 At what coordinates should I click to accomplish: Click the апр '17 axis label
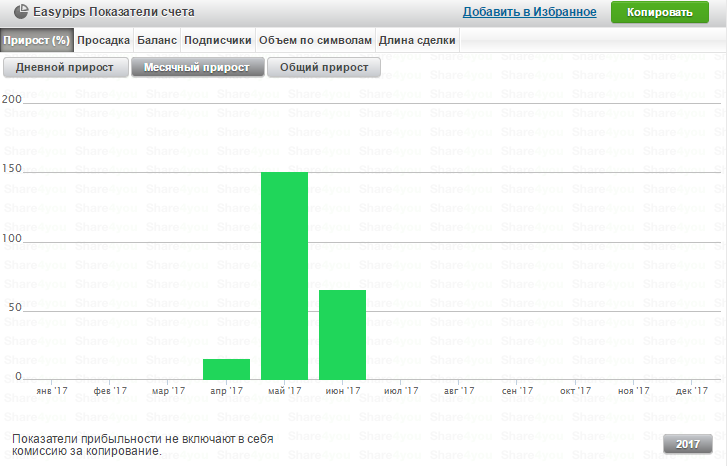click(226, 391)
